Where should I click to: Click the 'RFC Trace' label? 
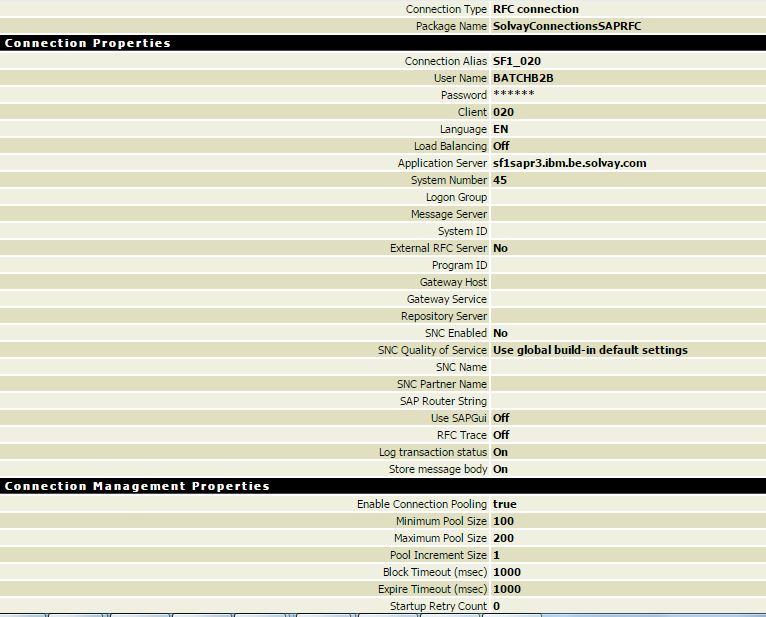click(462, 435)
